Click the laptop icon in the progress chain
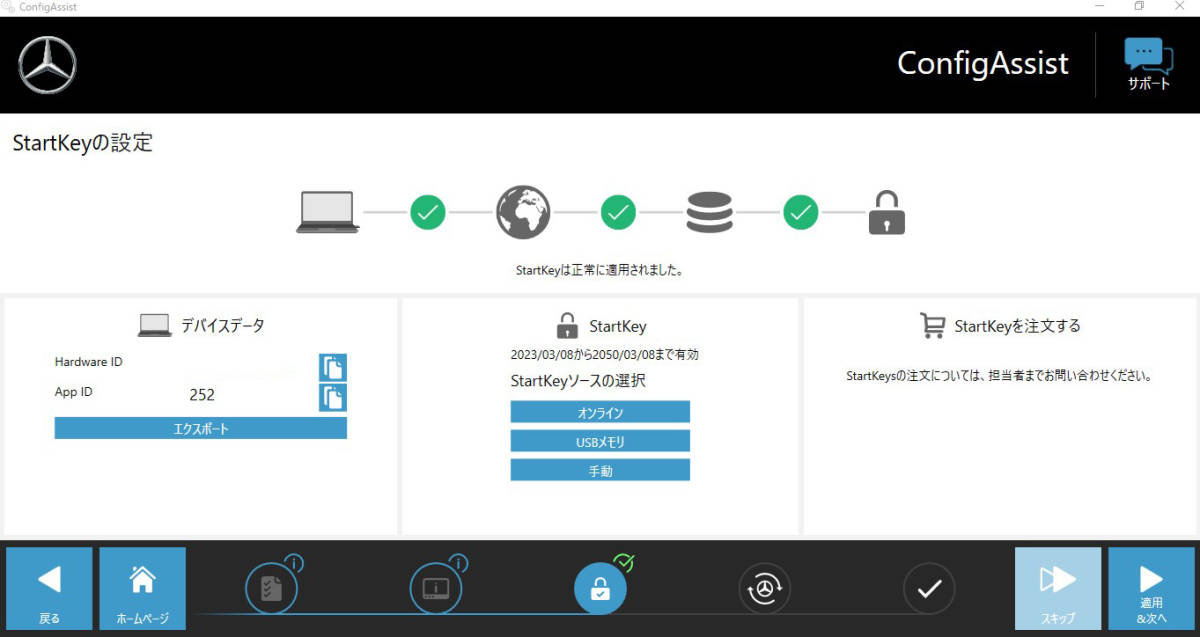 (327, 212)
